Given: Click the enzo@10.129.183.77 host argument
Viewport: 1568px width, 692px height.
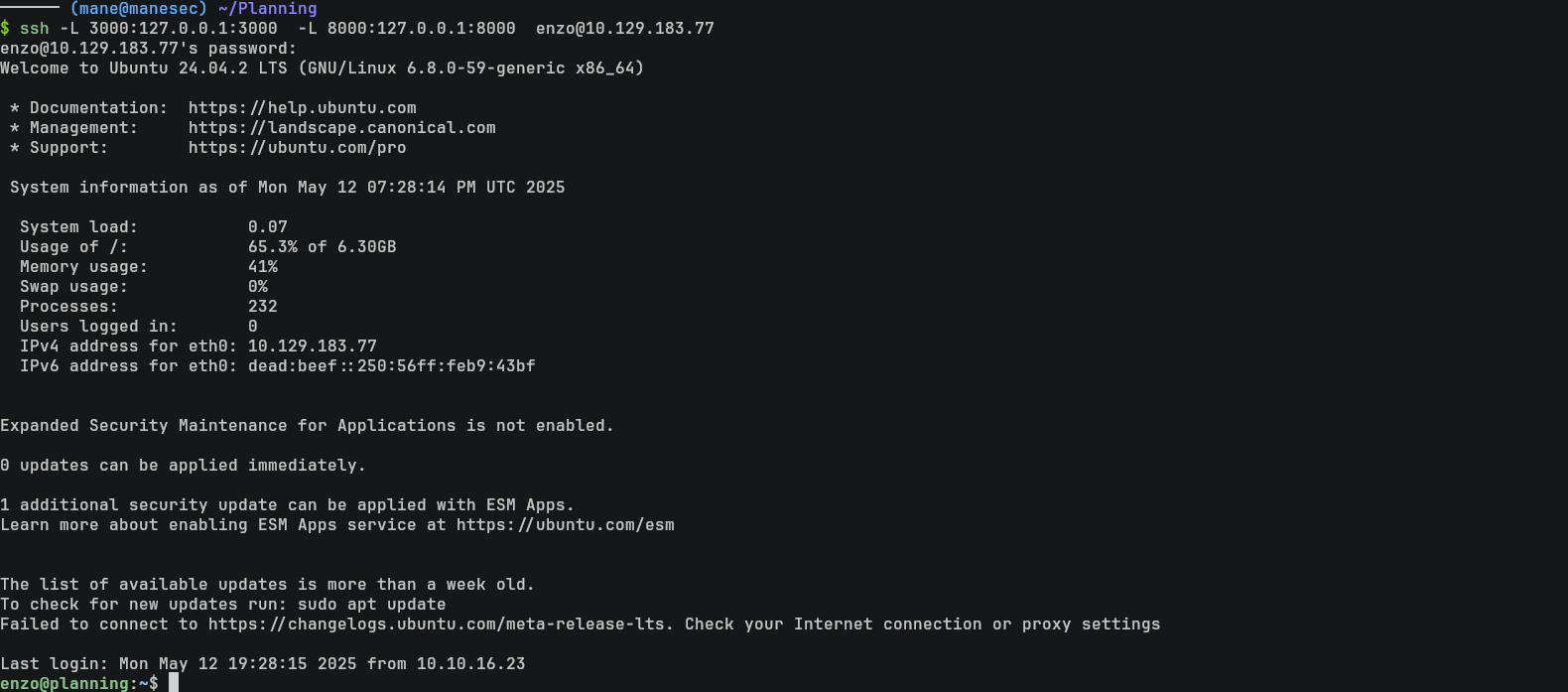Looking at the screenshot, I should pyautogui.click(x=625, y=29).
